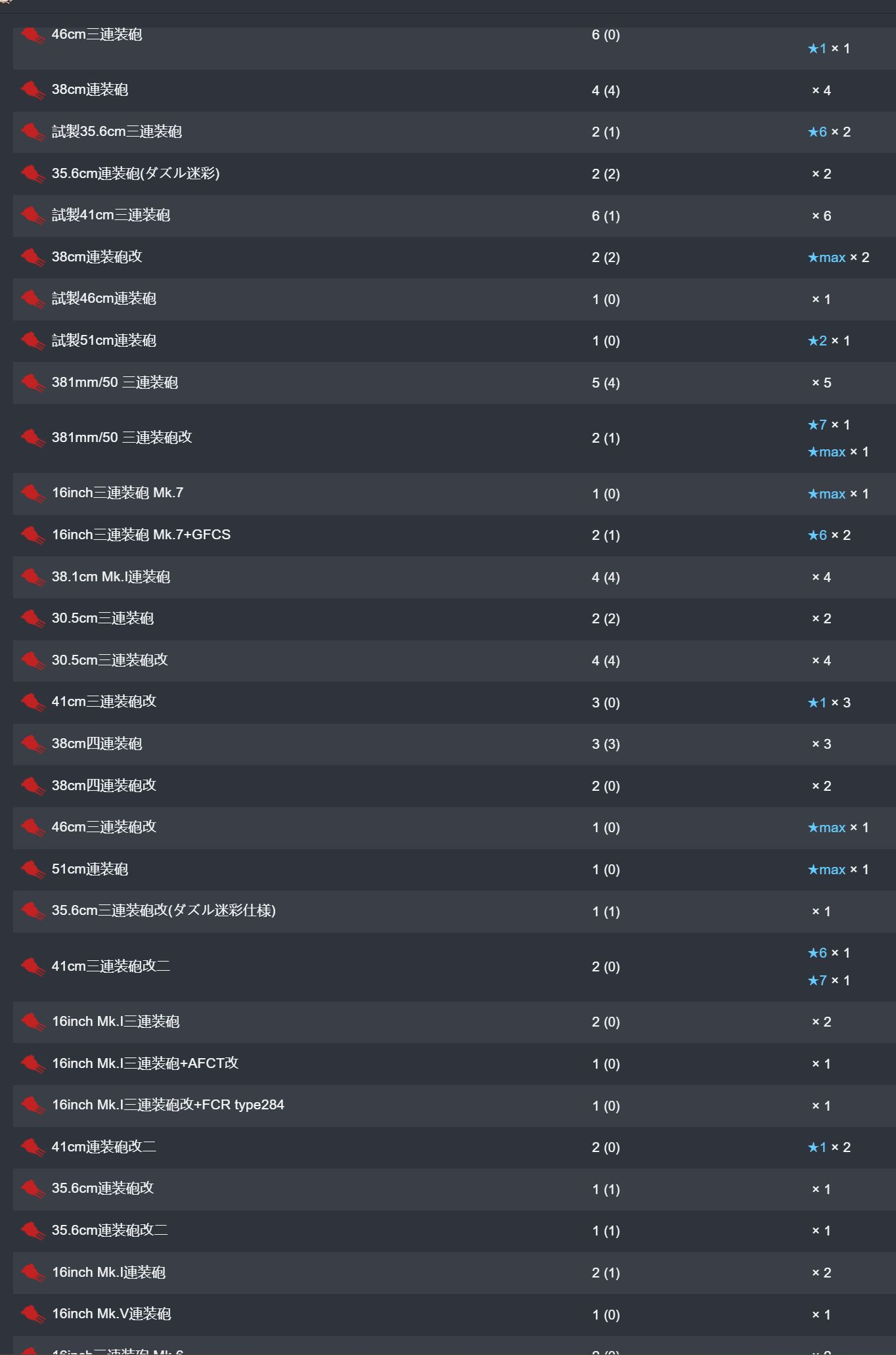Click the ★1 × 3 label for 41cm三連装砲改
This screenshot has width=896, height=1355.
tap(829, 703)
